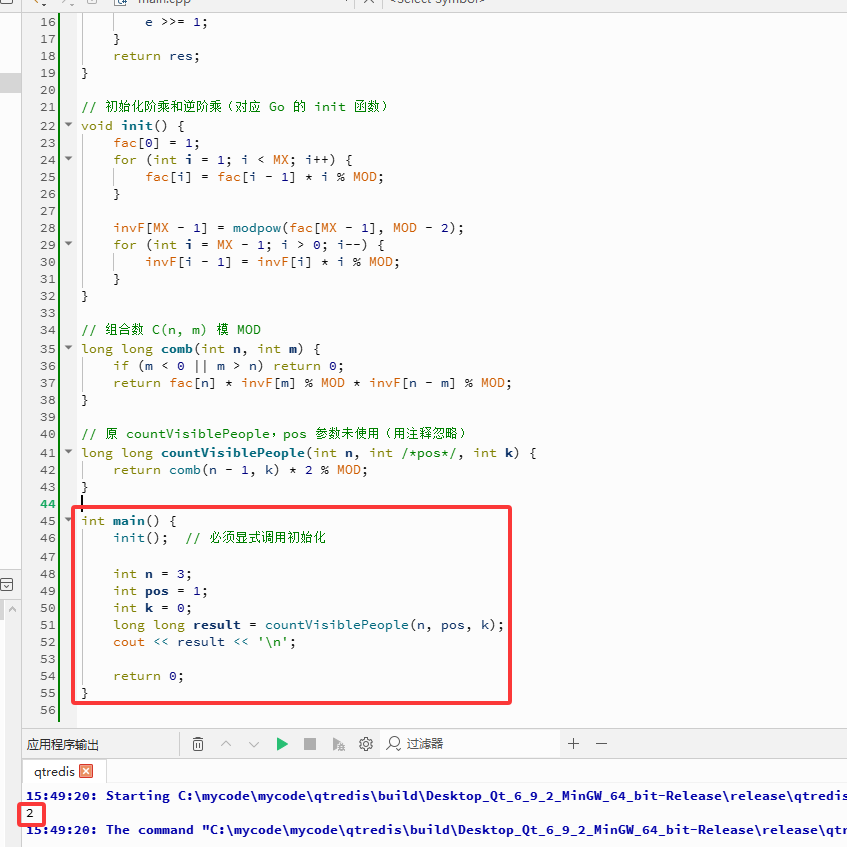847x847 pixels.
Task: Go to next output item arrow
Action: (x=254, y=744)
